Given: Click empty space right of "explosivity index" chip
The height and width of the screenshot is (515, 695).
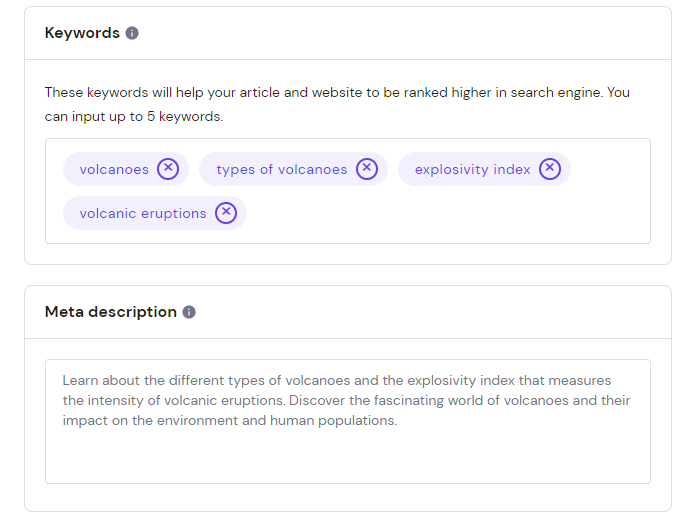Looking at the screenshot, I should 610,170.
